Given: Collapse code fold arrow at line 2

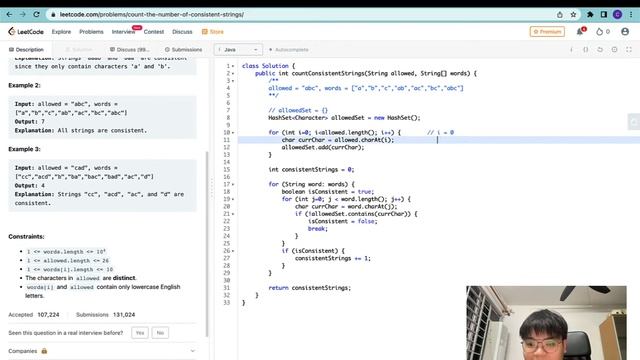Looking at the screenshot, I should [233, 73].
